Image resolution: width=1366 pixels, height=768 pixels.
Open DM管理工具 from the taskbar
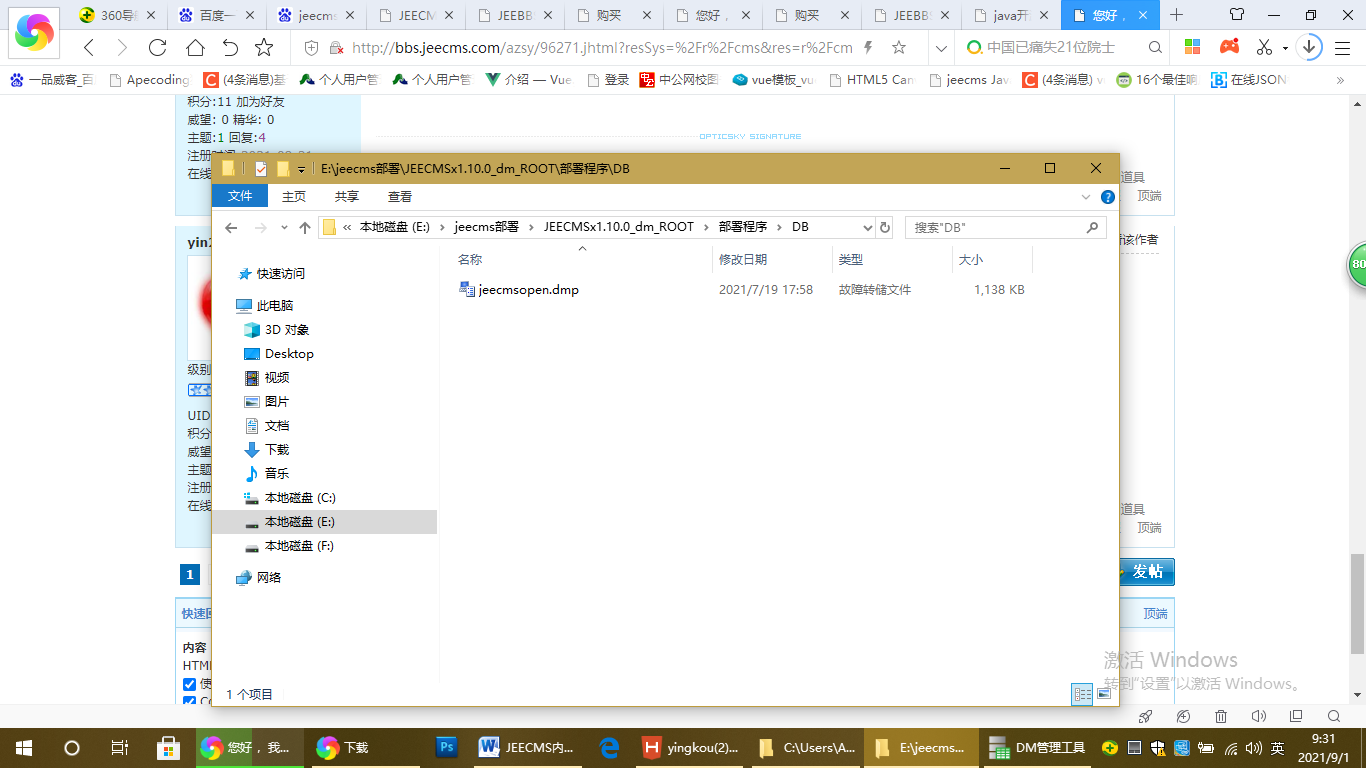[1036, 747]
